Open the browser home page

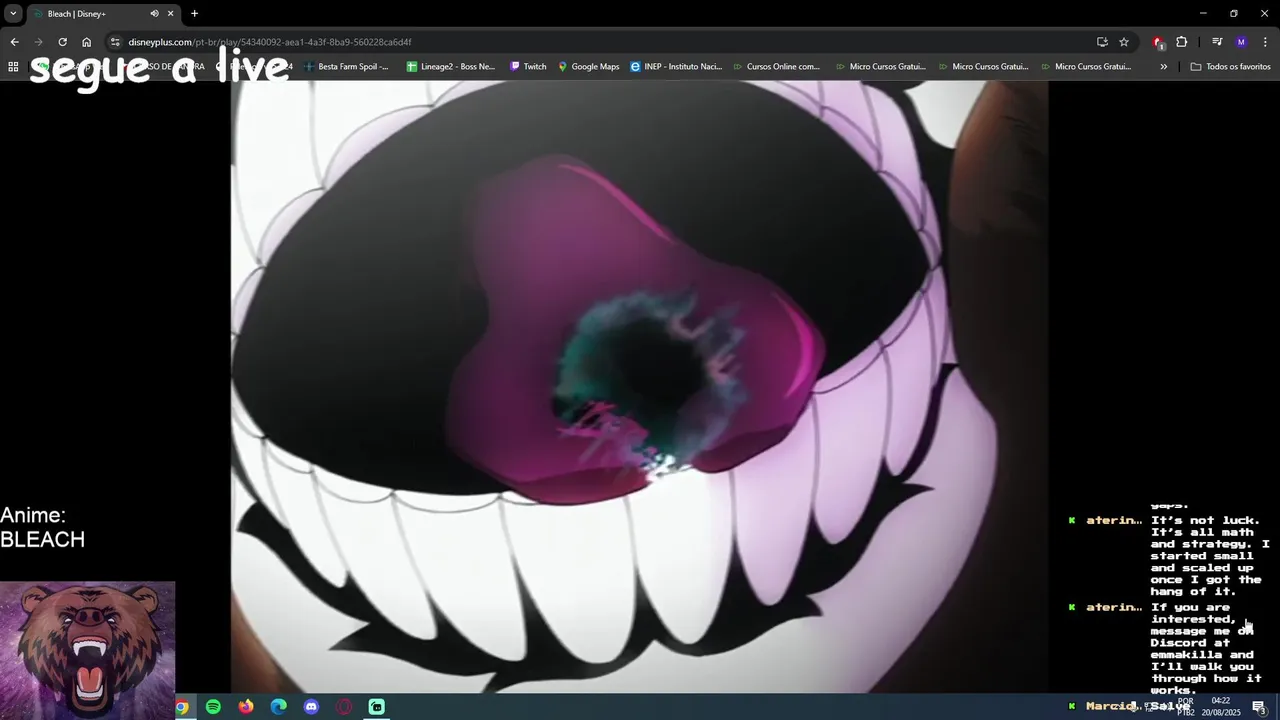pos(86,42)
